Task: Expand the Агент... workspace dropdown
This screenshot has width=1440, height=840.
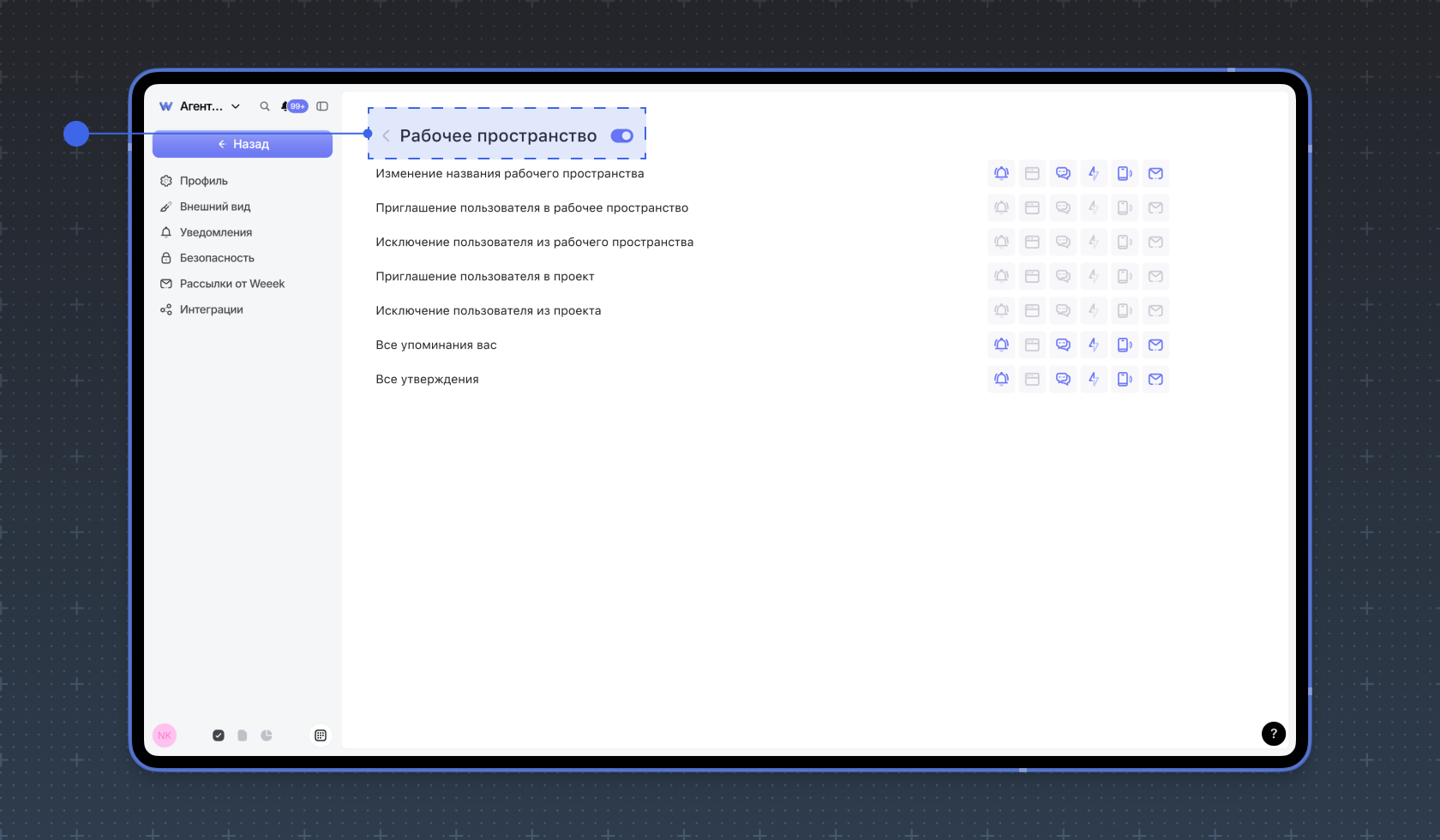Action: coord(236,106)
